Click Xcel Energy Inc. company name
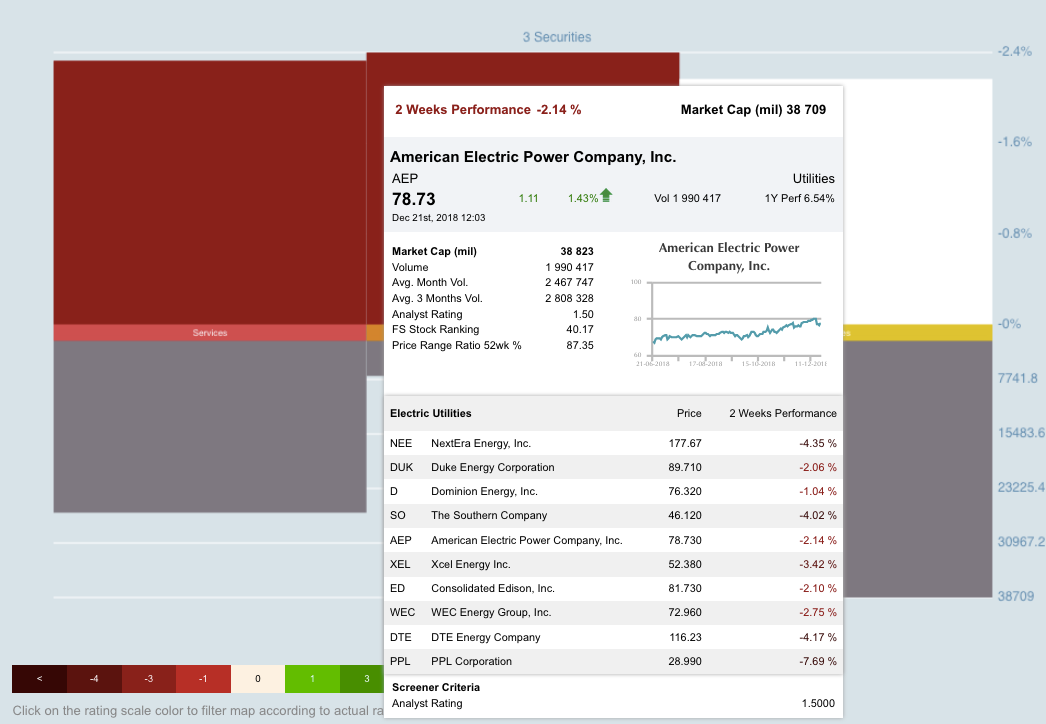This screenshot has width=1046, height=724. (470, 564)
